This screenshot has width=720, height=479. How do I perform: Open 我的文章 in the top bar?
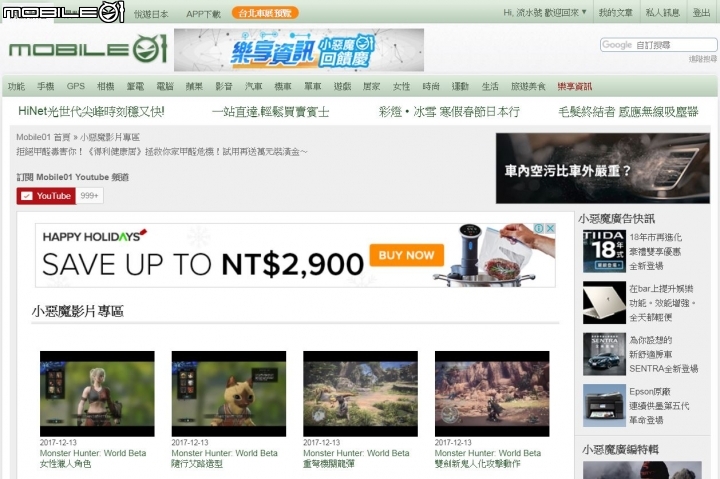tap(616, 13)
